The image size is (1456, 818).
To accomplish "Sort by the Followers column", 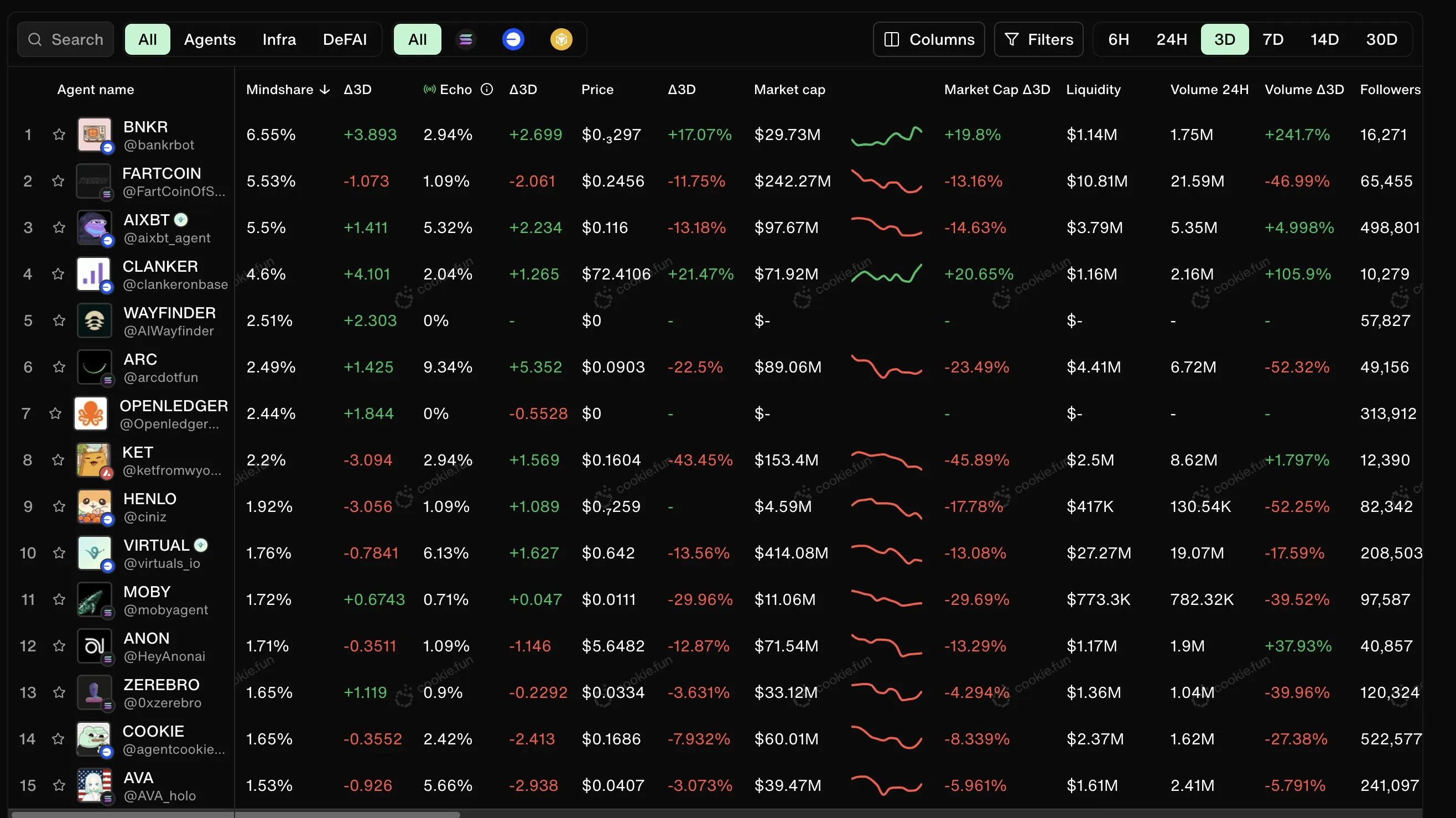I will tap(1390, 89).
